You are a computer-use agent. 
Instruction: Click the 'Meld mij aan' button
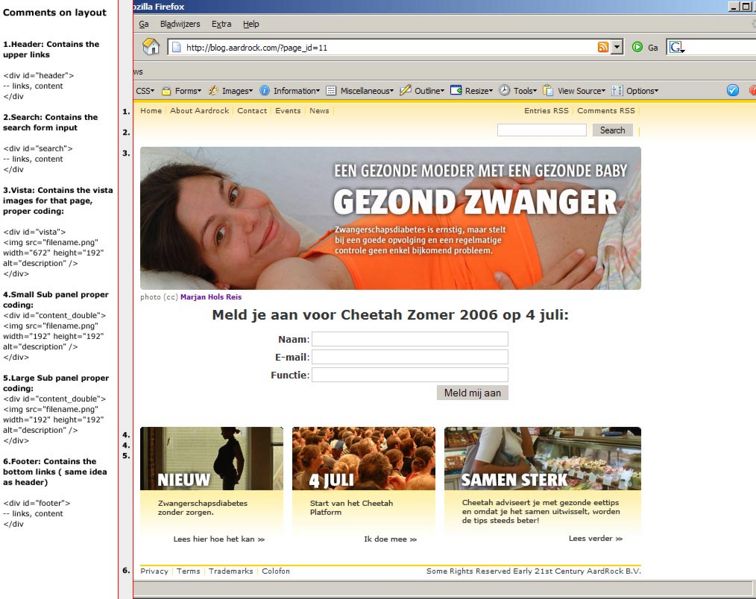coord(472,393)
